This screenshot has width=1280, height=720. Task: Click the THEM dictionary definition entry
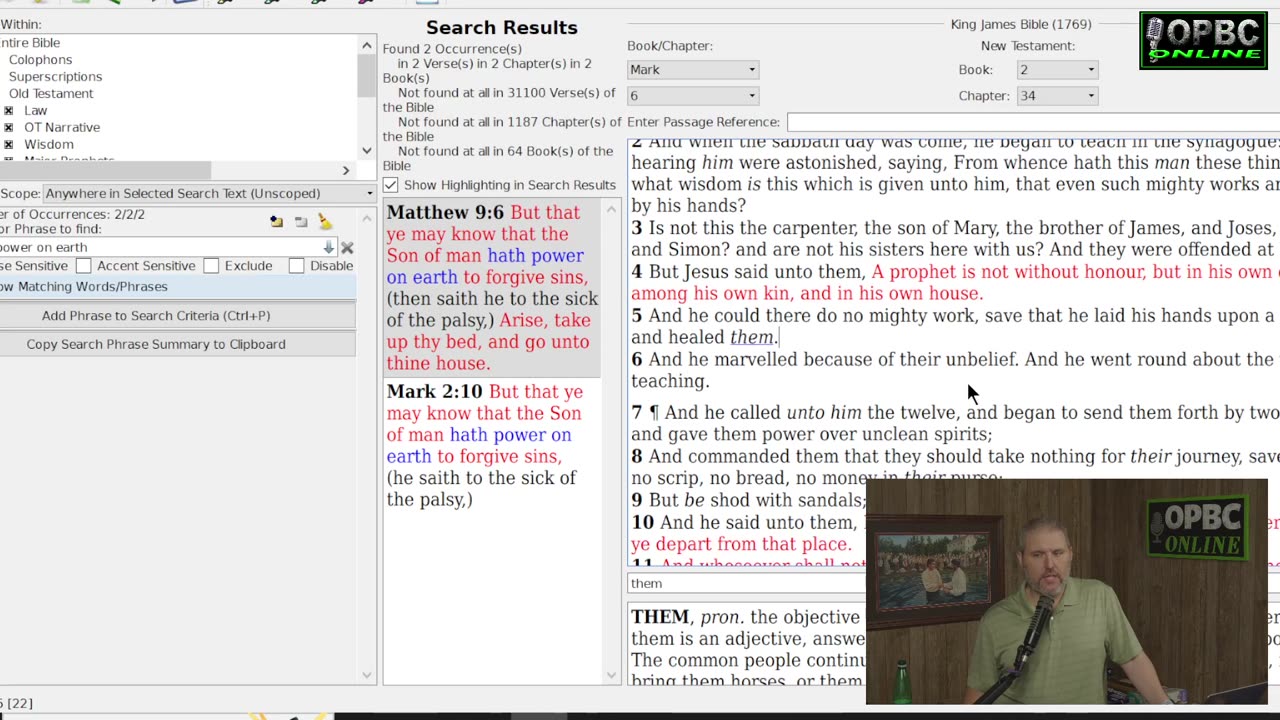[x=747, y=649]
